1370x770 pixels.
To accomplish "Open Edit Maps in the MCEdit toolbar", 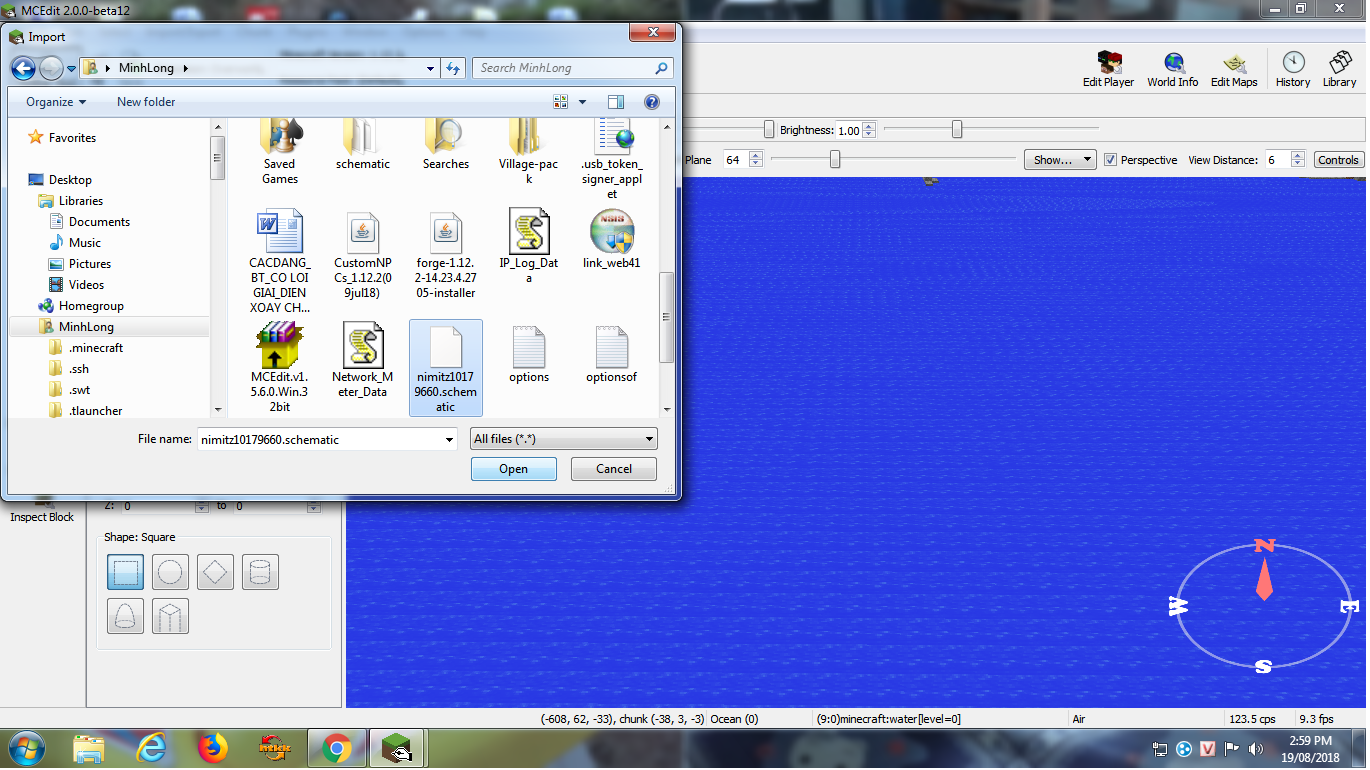I will pyautogui.click(x=1234, y=70).
